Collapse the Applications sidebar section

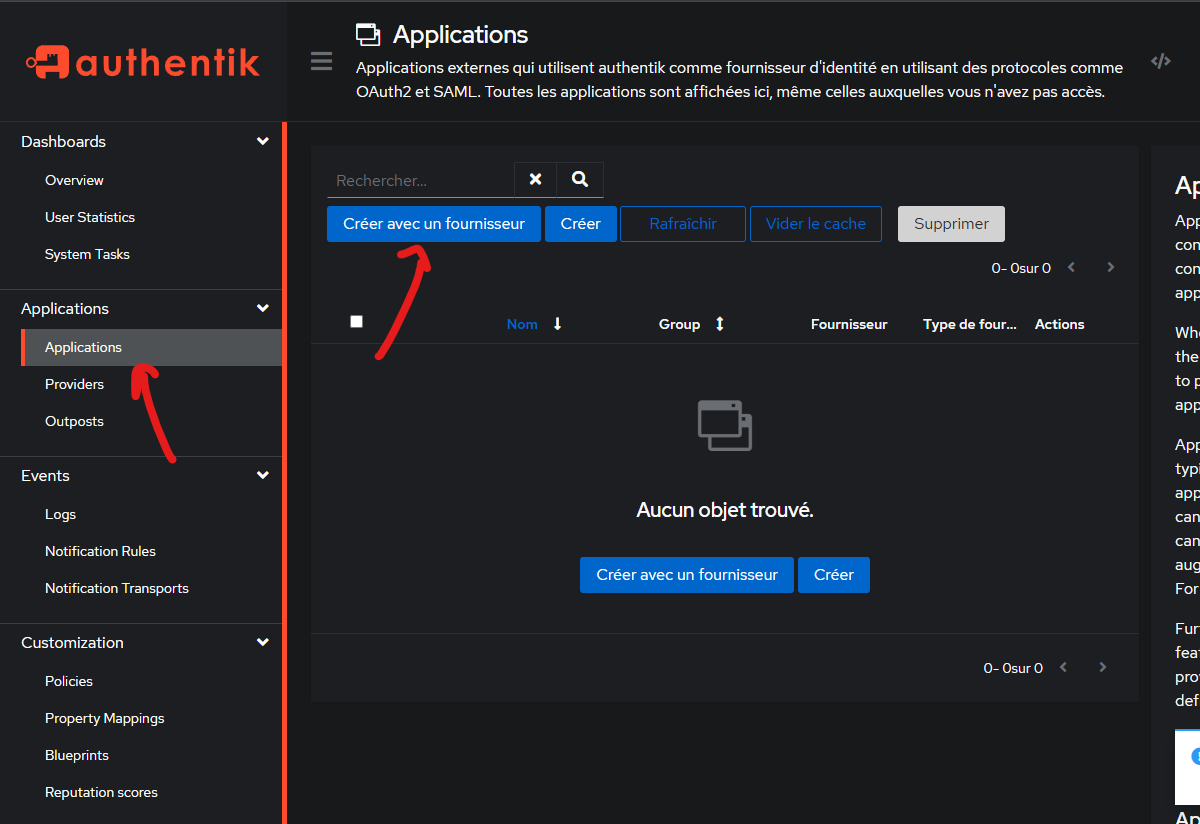(x=262, y=308)
